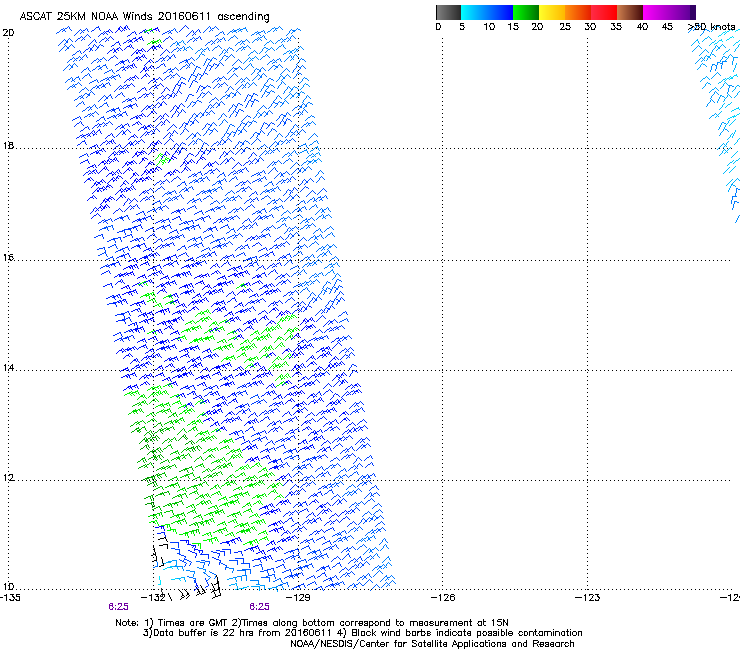
Task: Click the longitude axis label '-135'
Action: pyautogui.click(x=10, y=598)
